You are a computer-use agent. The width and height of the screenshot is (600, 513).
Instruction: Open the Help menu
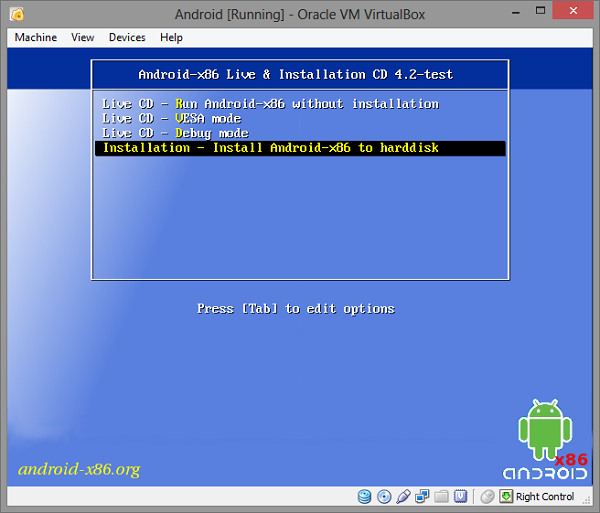pos(171,37)
